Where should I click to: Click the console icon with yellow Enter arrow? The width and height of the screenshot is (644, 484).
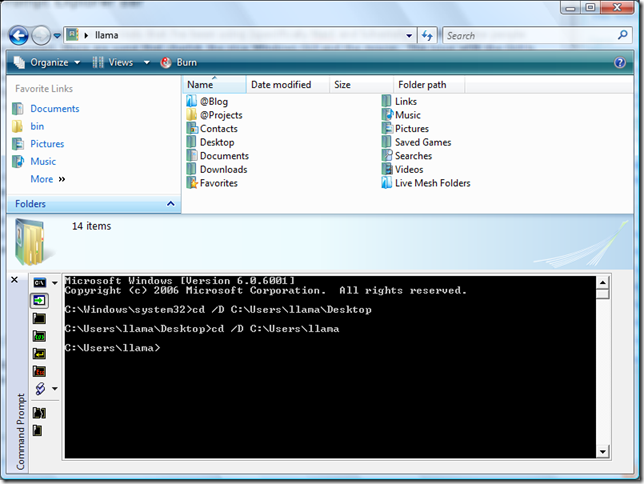39,354
